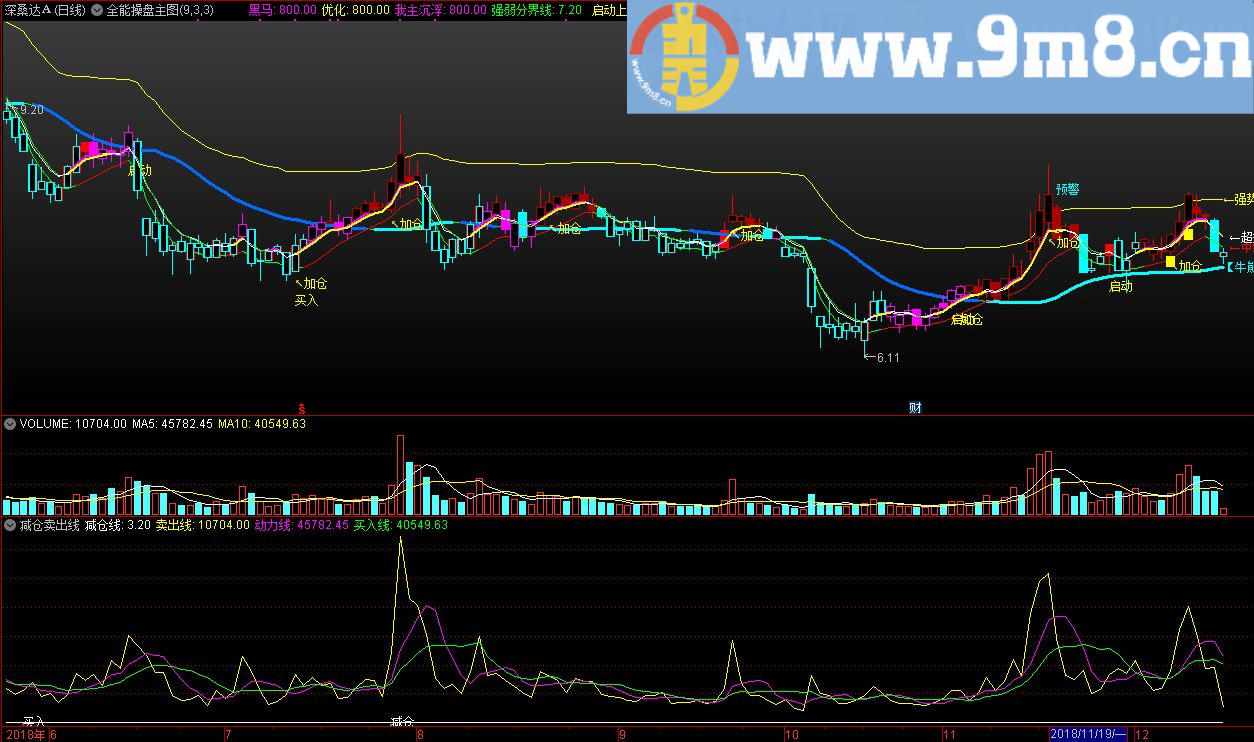Screen dimensions: 1254x742
Task: Select the 强势 signal label at right edge
Action: point(1243,199)
